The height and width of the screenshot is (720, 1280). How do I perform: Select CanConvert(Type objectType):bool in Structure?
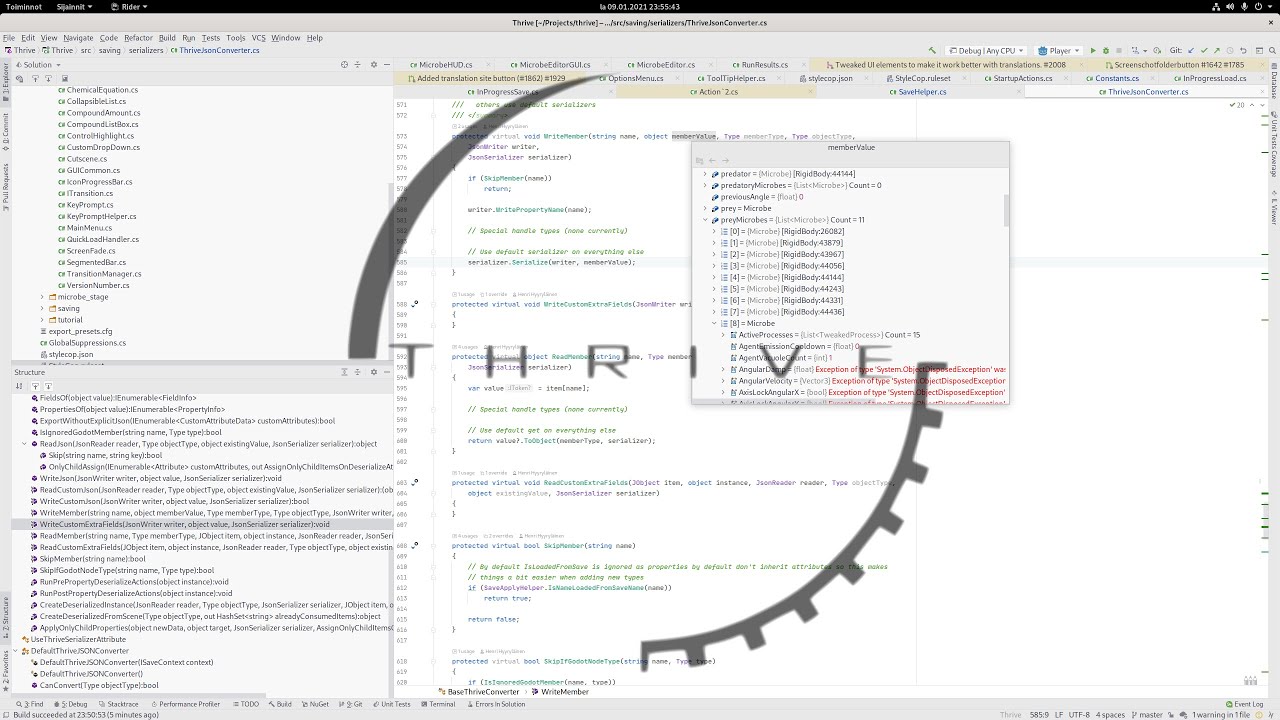point(99,686)
